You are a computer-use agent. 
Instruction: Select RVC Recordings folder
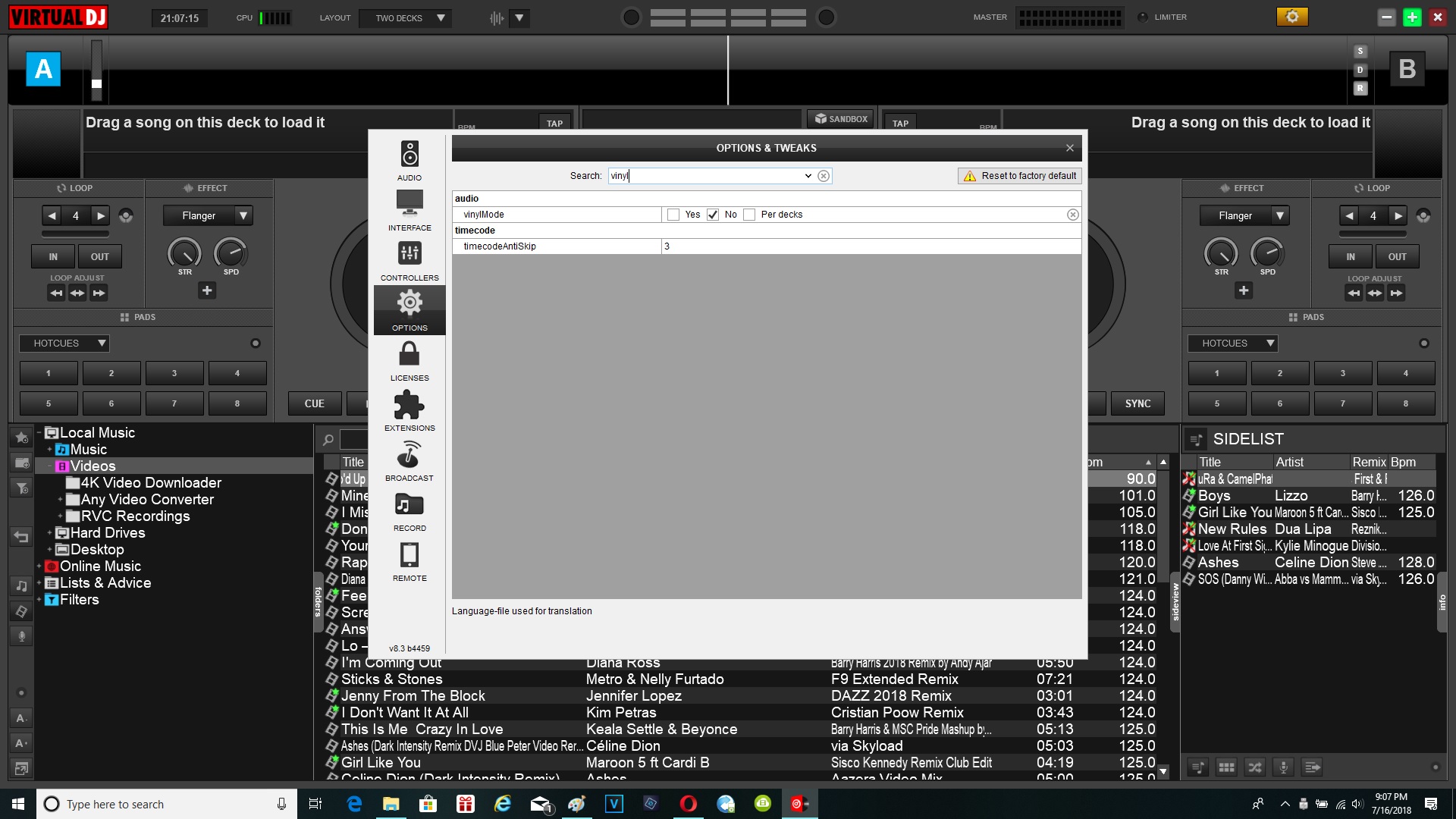[x=135, y=516]
